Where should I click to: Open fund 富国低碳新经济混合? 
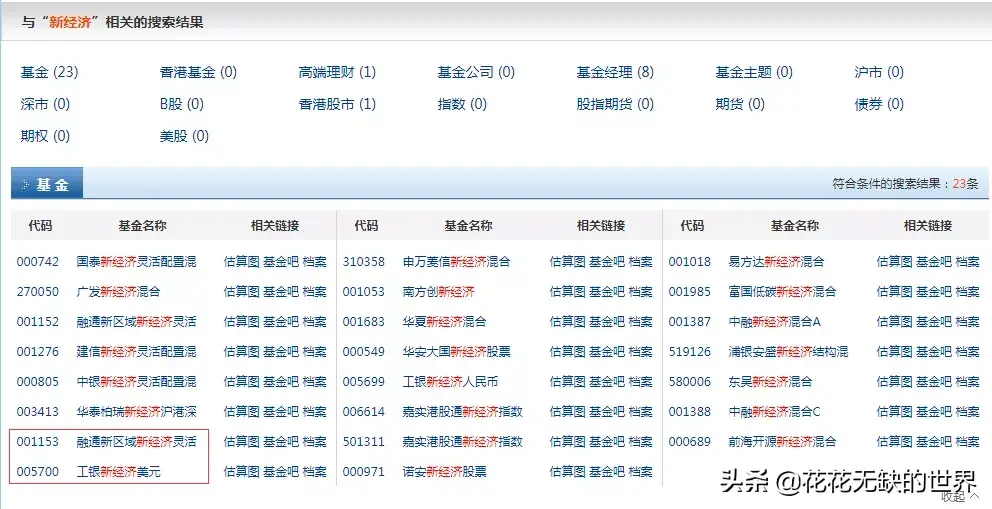click(x=782, y=291)
